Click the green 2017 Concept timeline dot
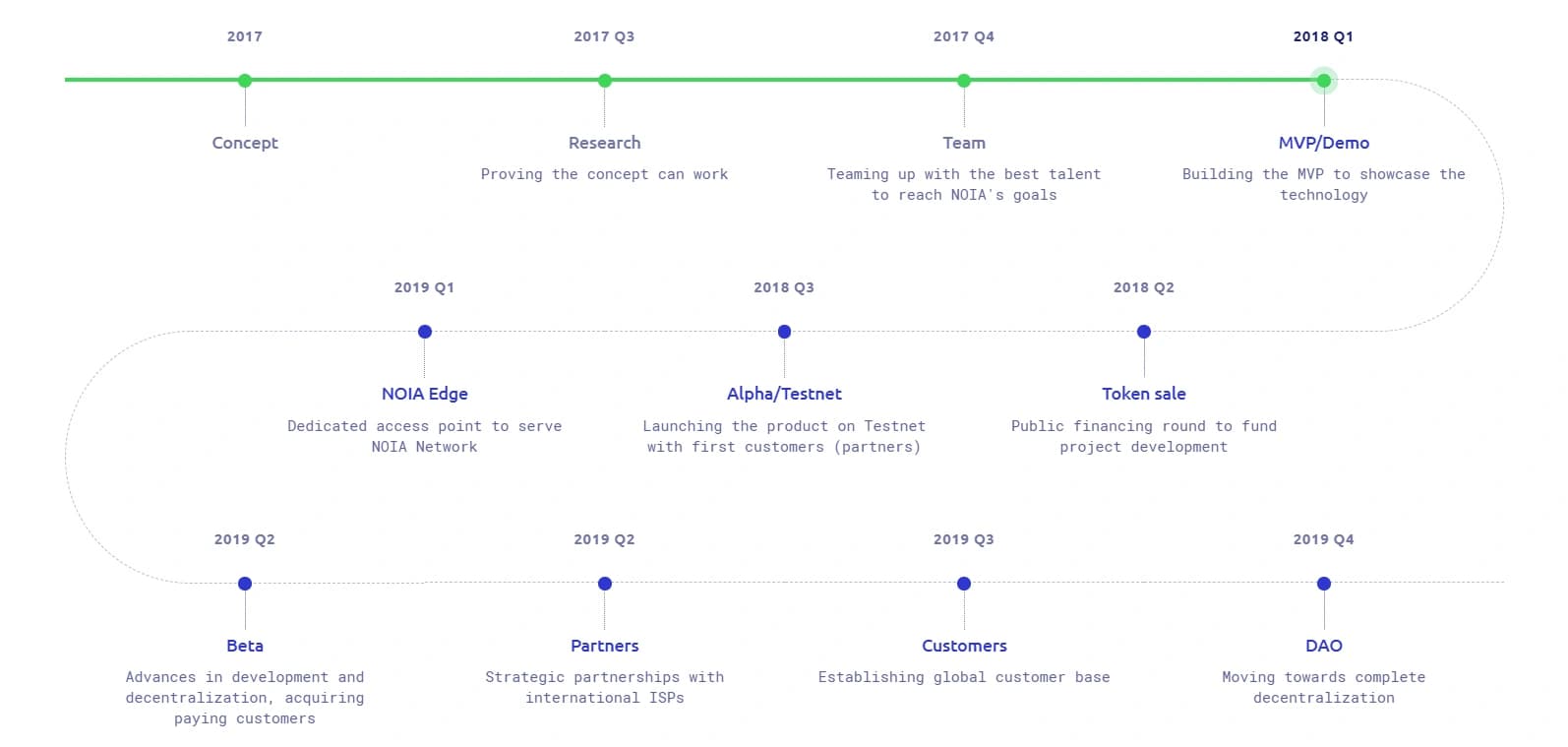The image size is (1568, 747). [245, 81]
